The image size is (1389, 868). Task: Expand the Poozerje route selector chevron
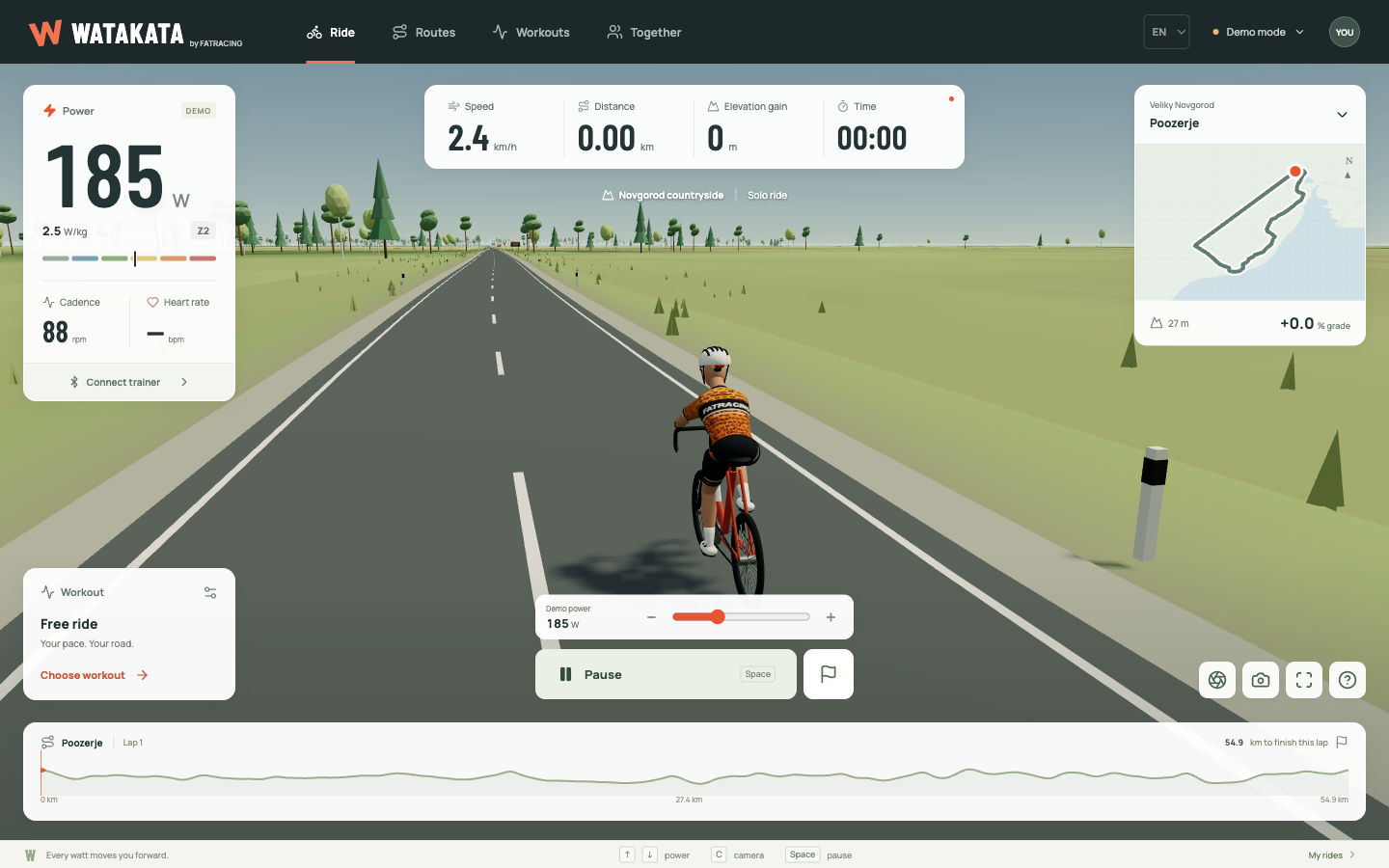pos(1342,115)
